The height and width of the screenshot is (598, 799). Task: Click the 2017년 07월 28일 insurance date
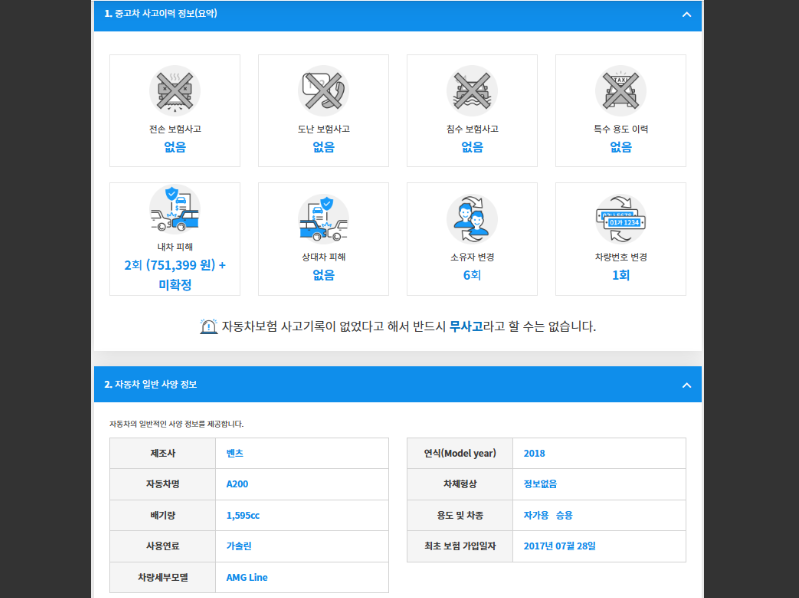coord(559,546)
